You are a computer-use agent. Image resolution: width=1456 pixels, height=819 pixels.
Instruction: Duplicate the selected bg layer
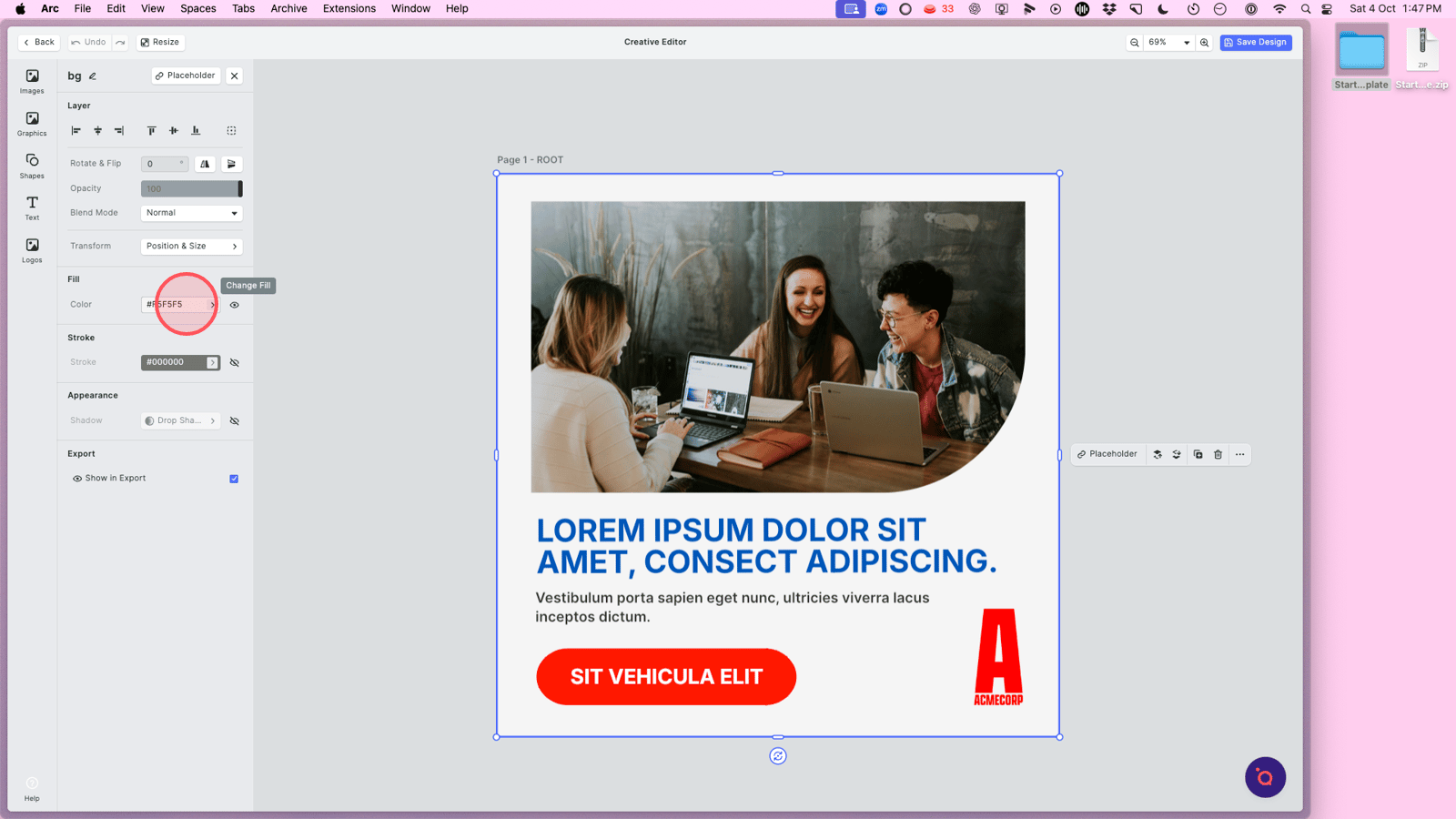(1198, 454)
